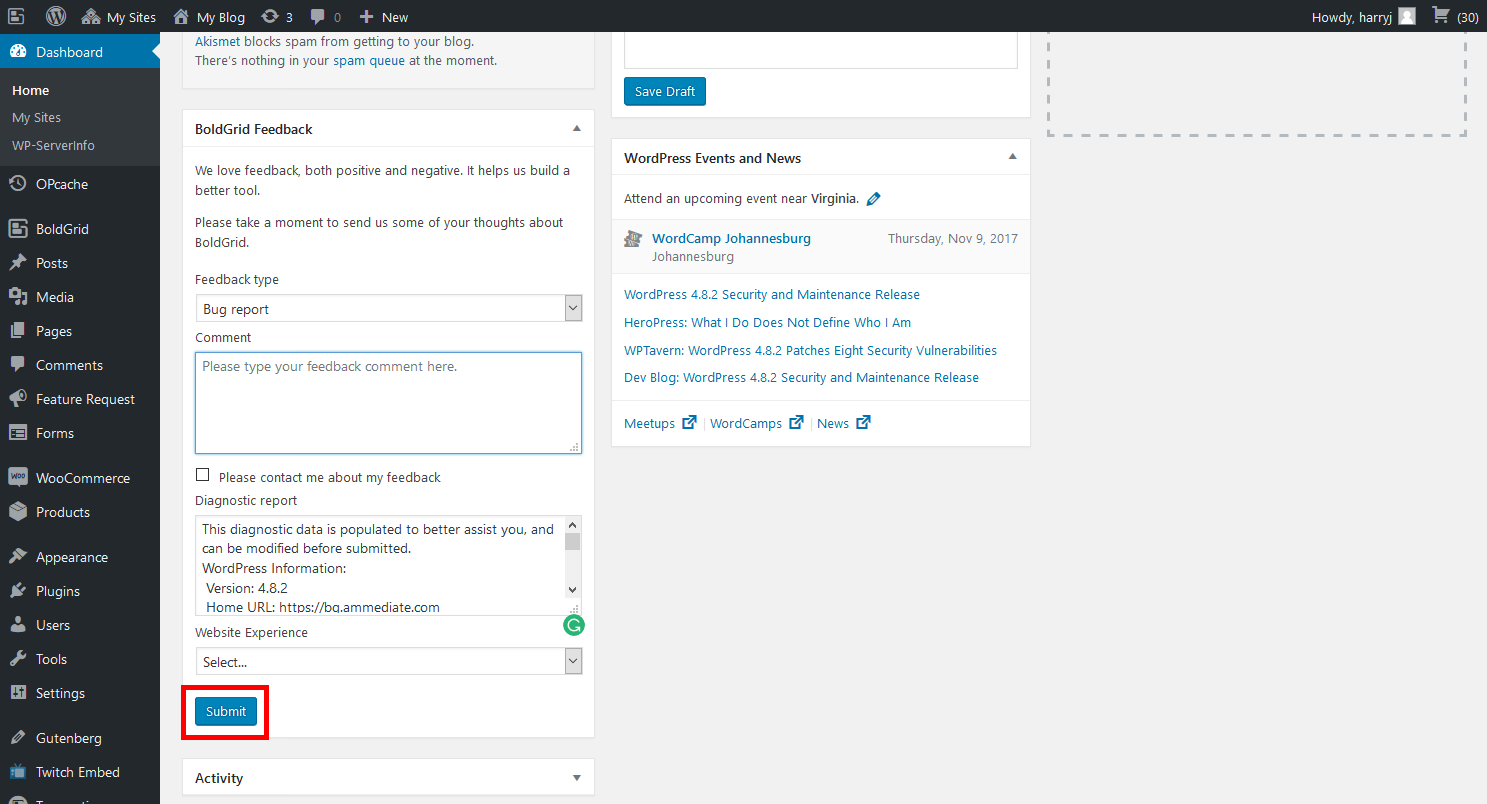Click the WordPress logo icon in admin bar
Viewport: 1487px width, 804px height.
(x=56, y=16)
